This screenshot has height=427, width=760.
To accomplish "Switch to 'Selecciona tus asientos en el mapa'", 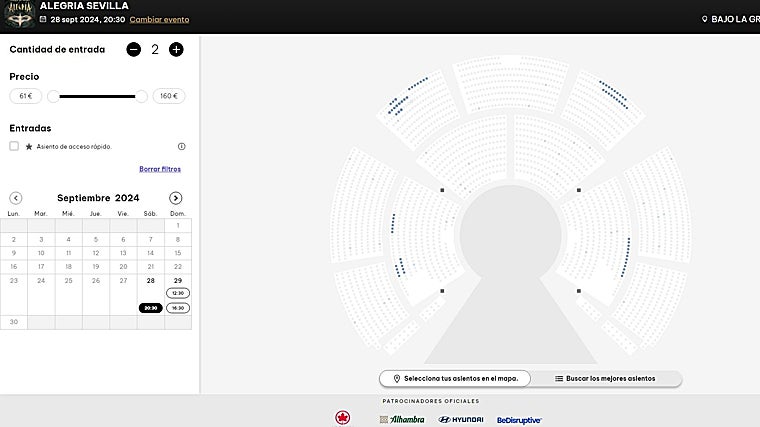I will tap(455, 379).
